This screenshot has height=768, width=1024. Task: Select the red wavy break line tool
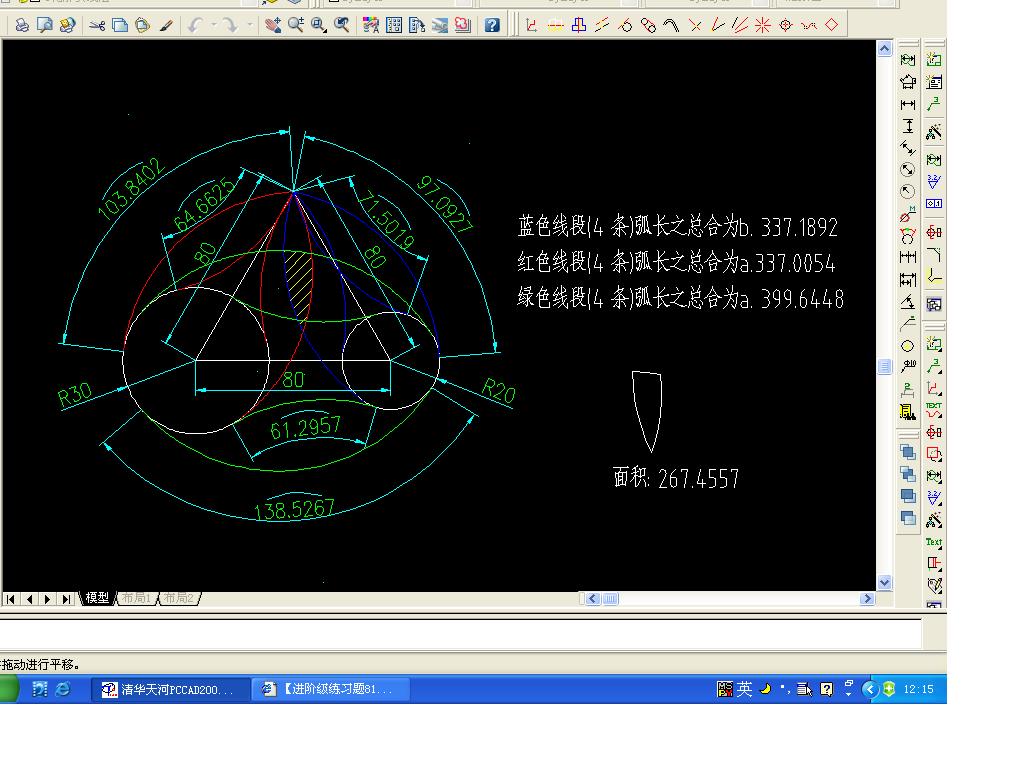click(x=808, y=25)
